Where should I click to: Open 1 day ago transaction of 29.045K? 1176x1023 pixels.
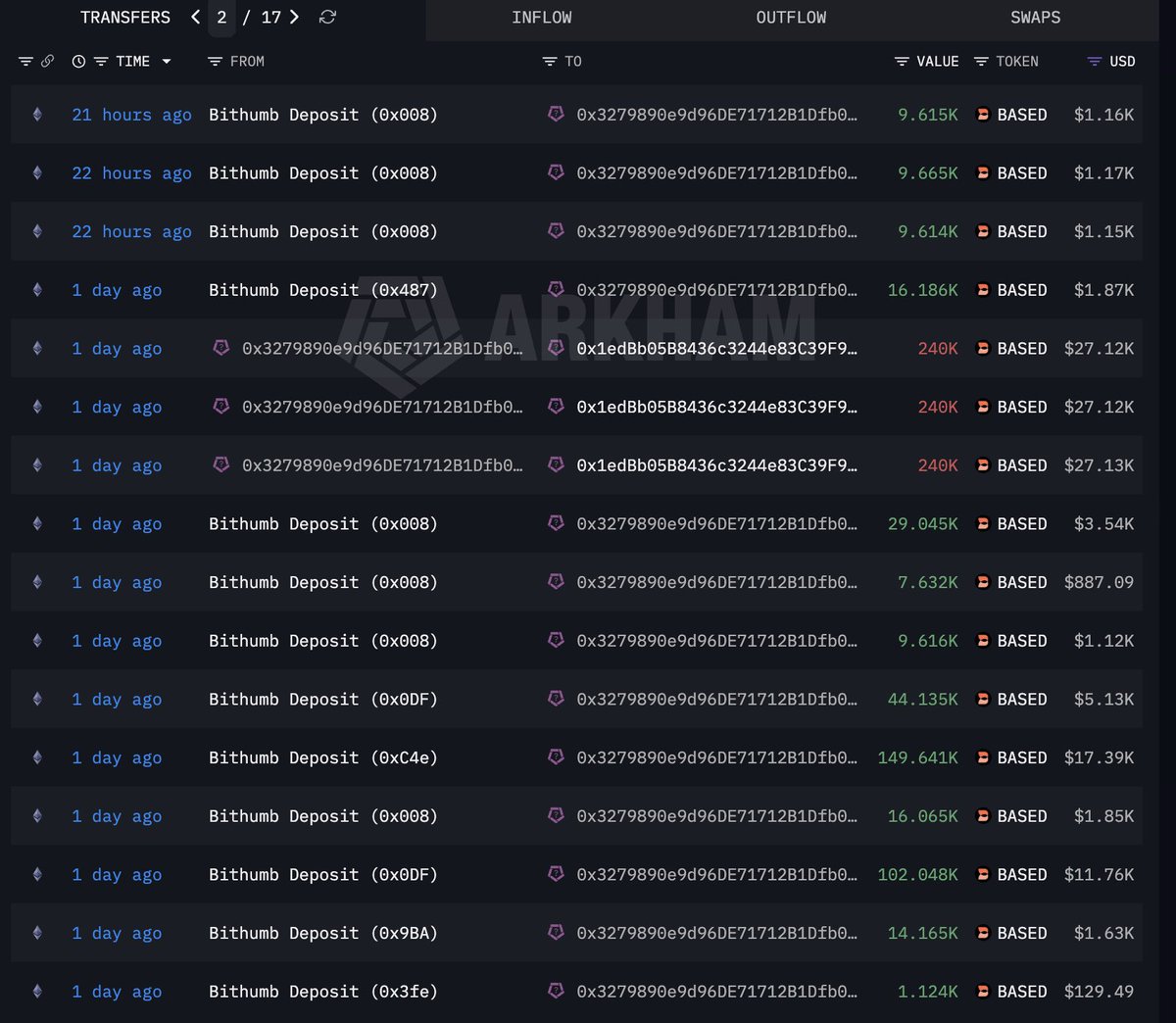pyautogui.click(x=117, y=524)
